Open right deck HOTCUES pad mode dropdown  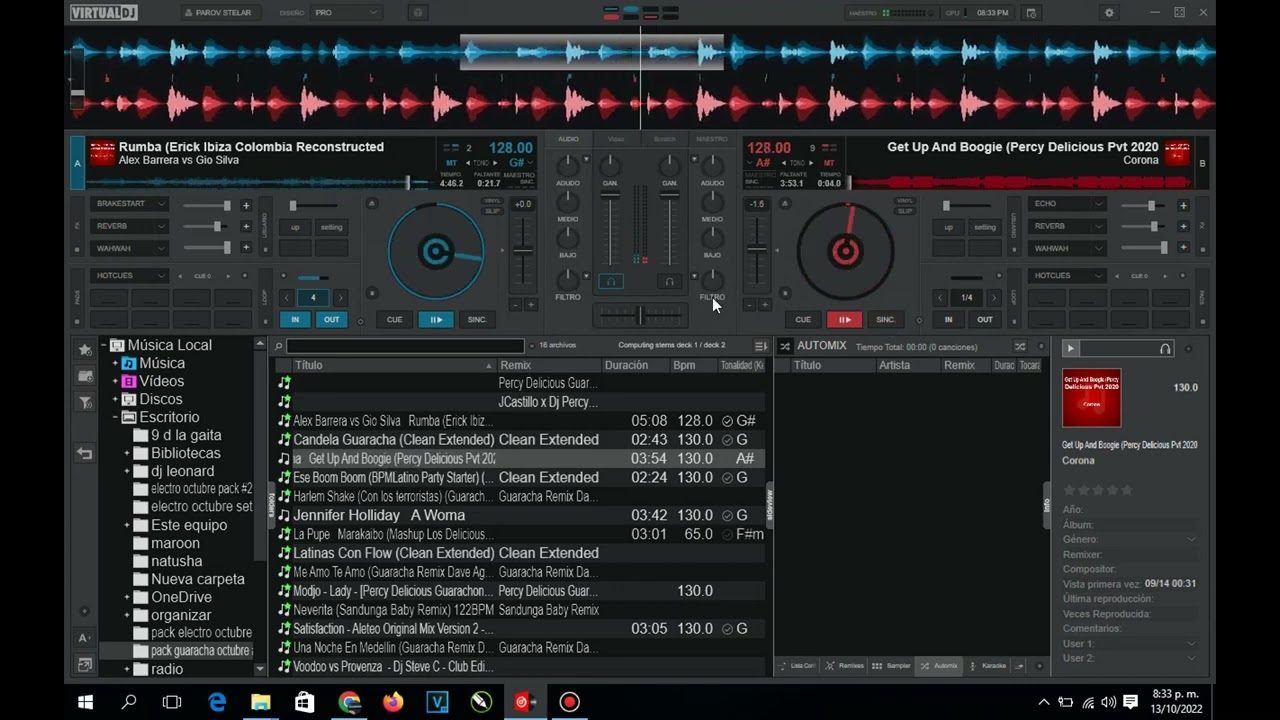click(x=1067, y=275)
